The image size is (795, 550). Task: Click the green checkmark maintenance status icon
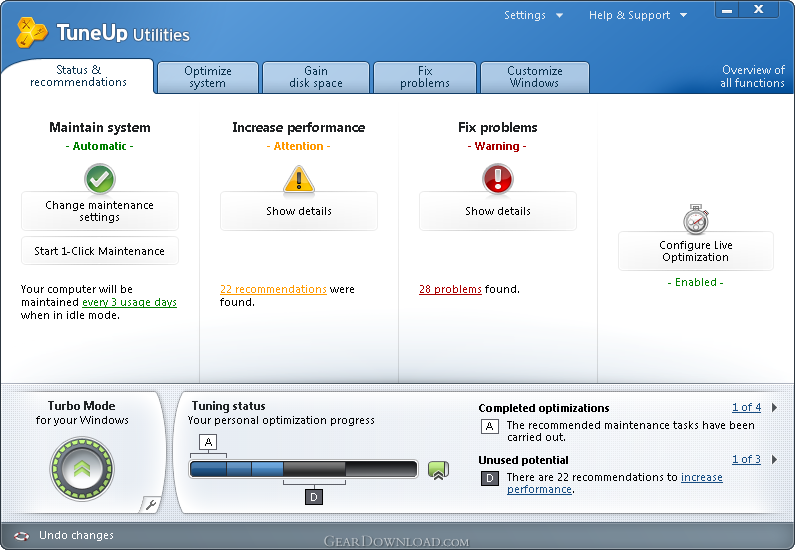tap(100, 178)
